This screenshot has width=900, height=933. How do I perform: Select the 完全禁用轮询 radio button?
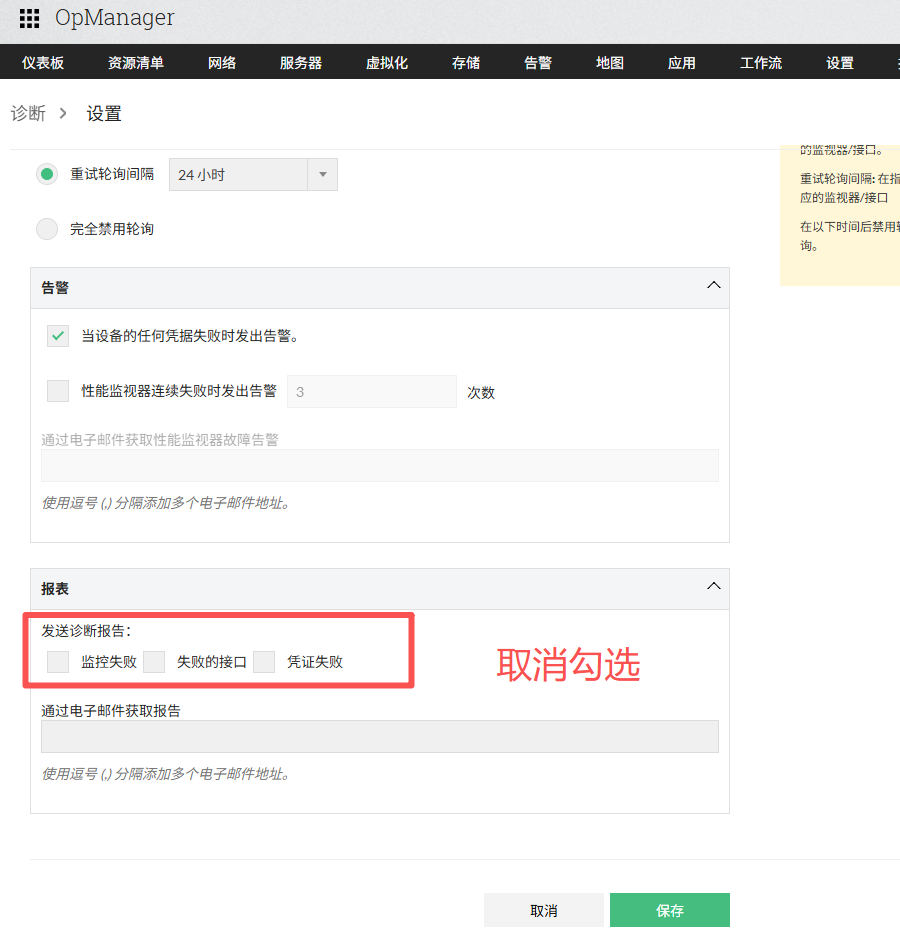tap(47, 229)
